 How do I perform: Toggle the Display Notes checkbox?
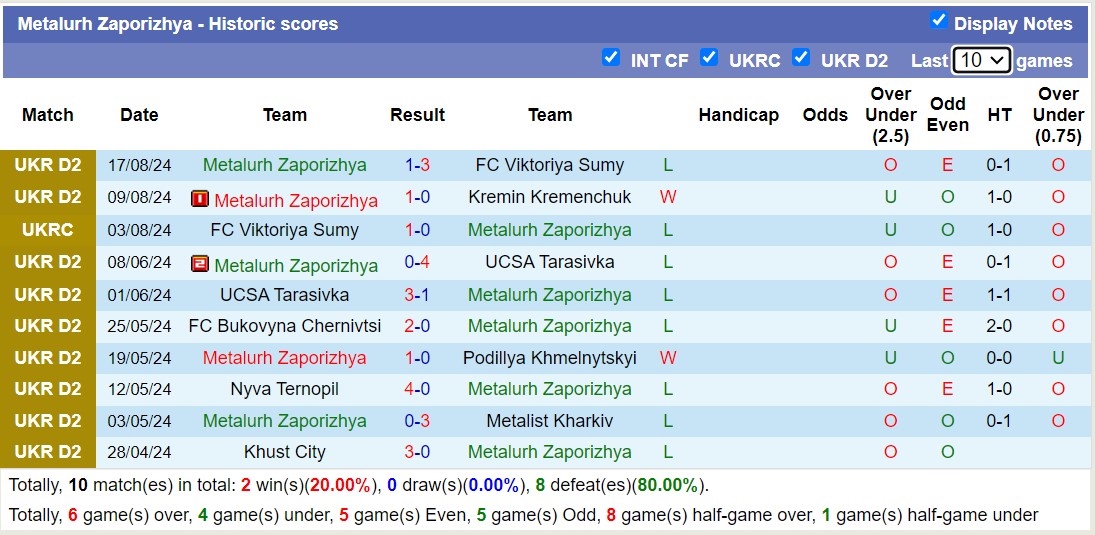tap(938, 21)
